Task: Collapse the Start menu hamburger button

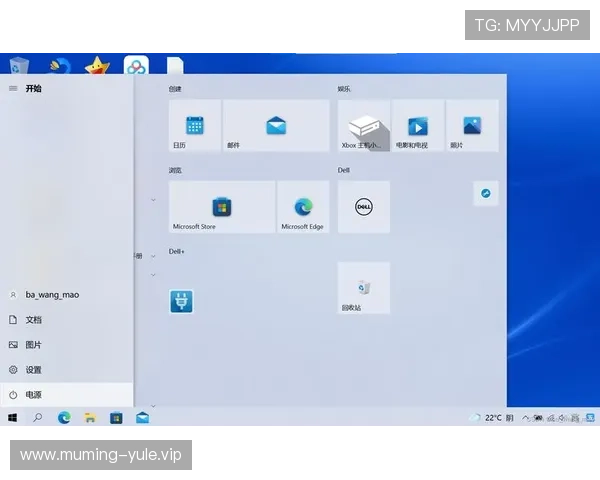Action: click(13, 88)
